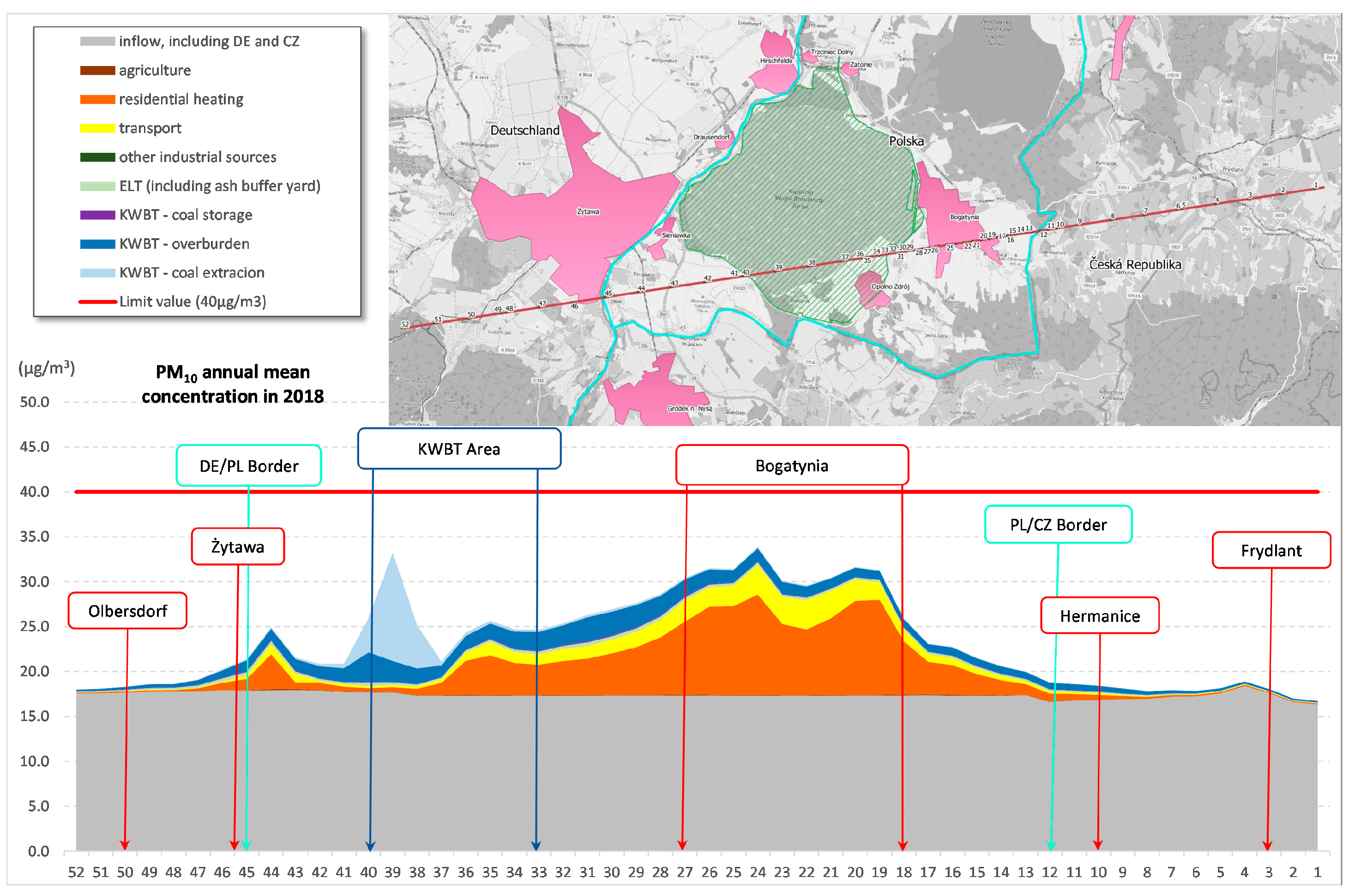The width and height of the screenshot is (1355, 896).
Task: Click the 40.0 y-axis tick label
Action: pyautogui.click(x=34, y=492)
